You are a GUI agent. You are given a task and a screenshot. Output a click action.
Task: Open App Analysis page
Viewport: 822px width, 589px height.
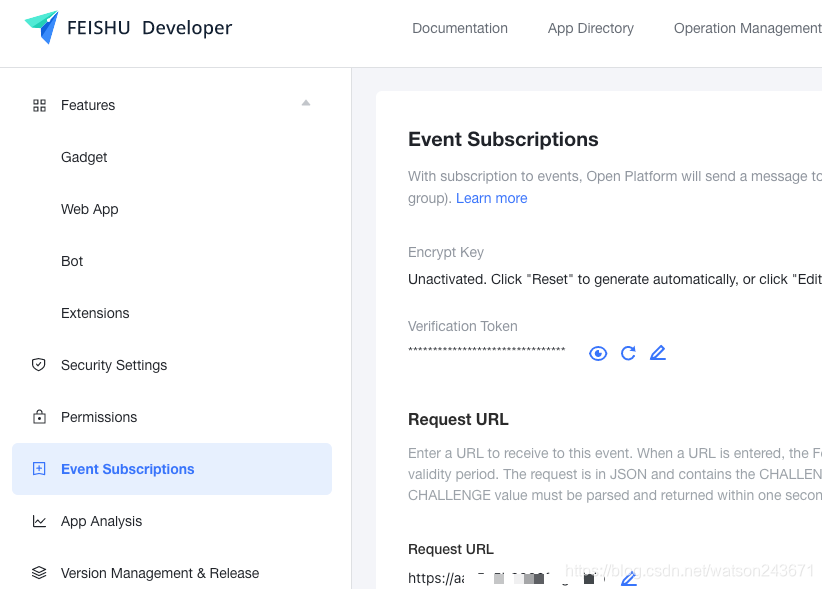click(x=101, y=521)
